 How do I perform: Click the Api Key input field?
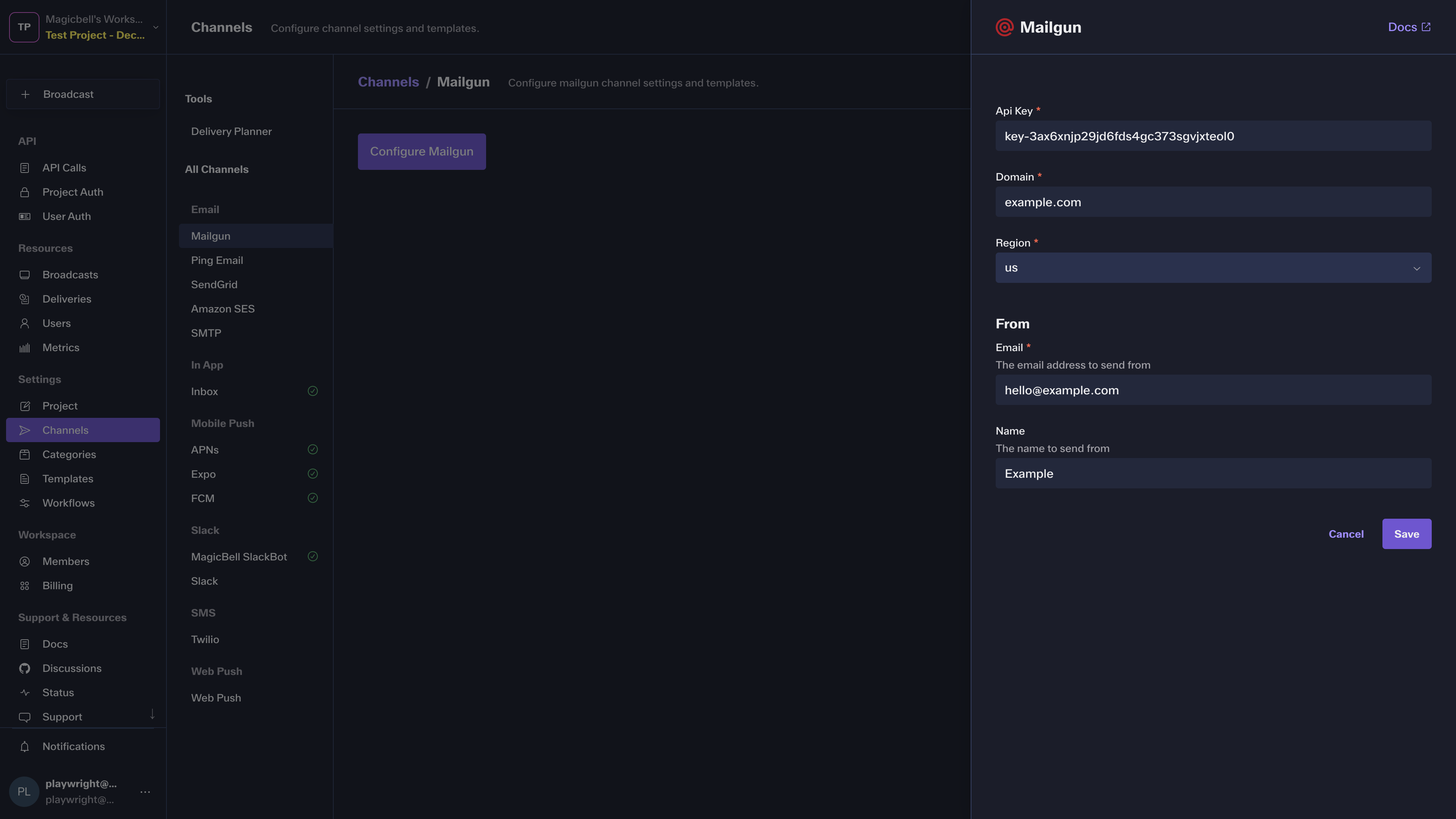pos(1213,136)
